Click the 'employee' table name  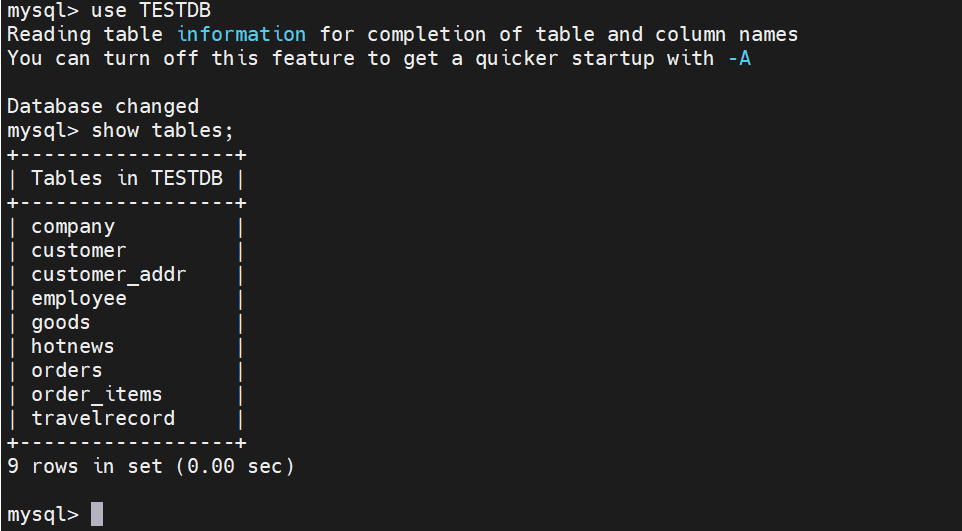pyautogui.click(x=79, y=299)
